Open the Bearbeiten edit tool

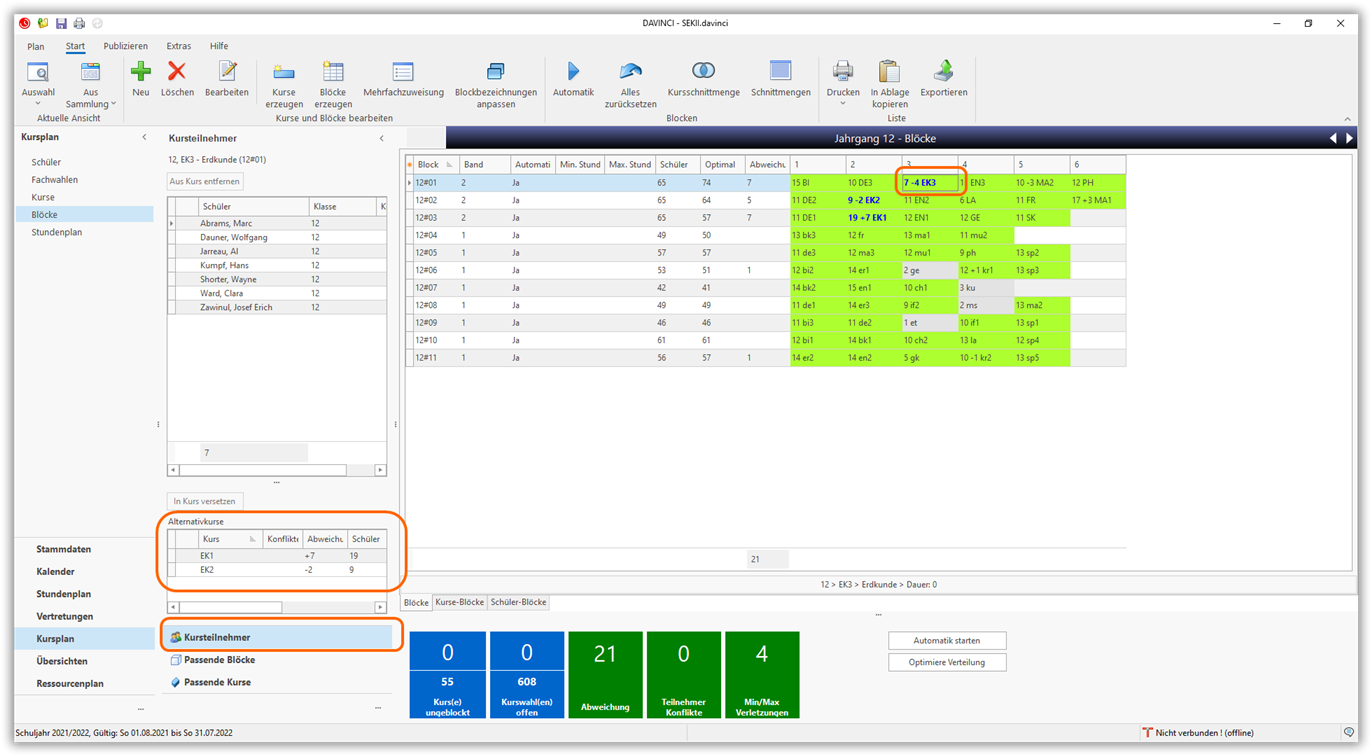(227, 72)
